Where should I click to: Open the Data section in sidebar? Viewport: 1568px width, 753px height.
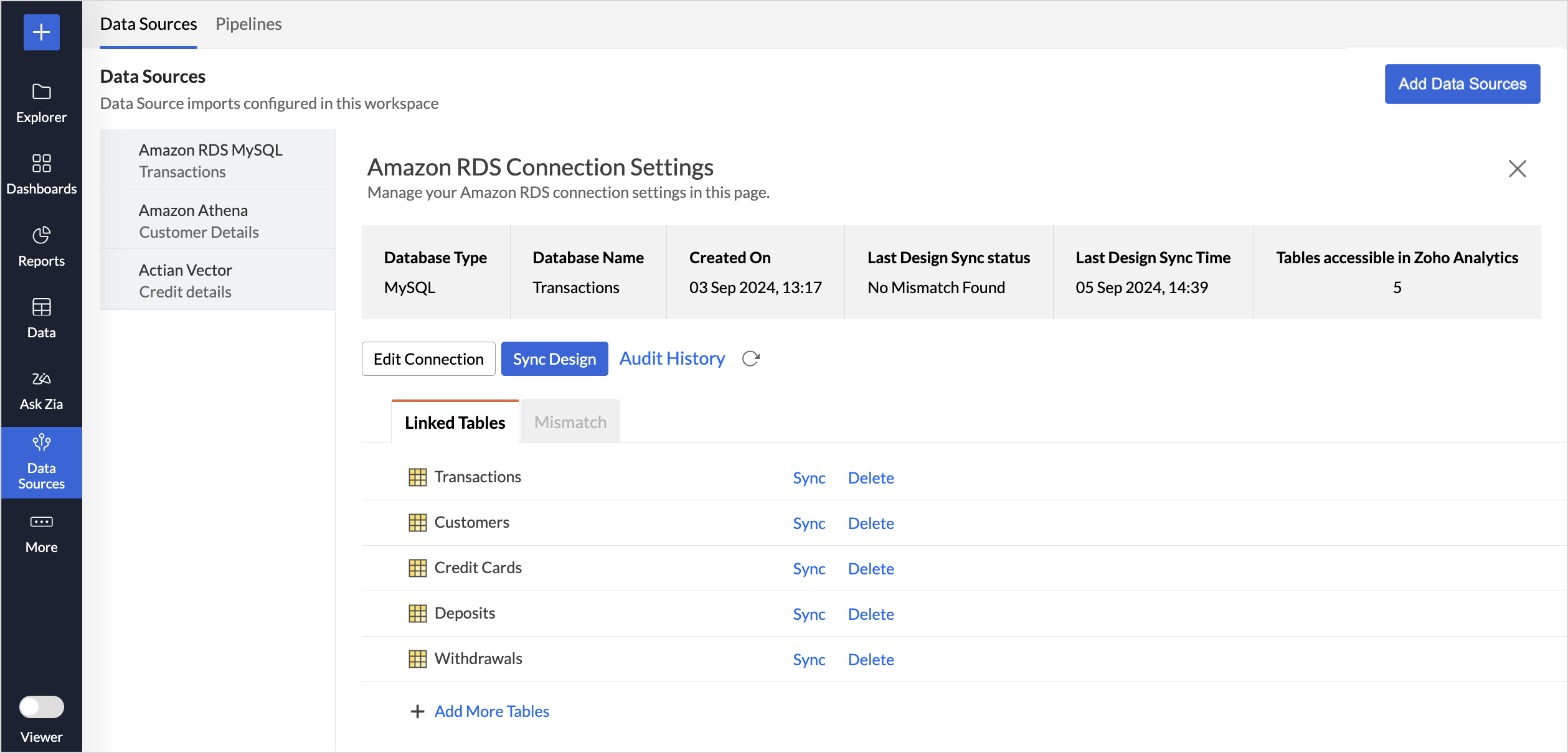tap(41, 318)
